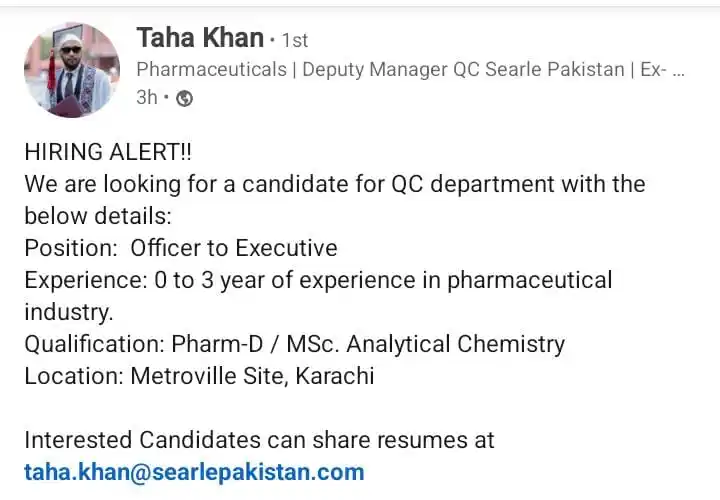Click the HIRING ALERT!! heading text
Screen dimensions: 720x500
(x=108, y=152)
